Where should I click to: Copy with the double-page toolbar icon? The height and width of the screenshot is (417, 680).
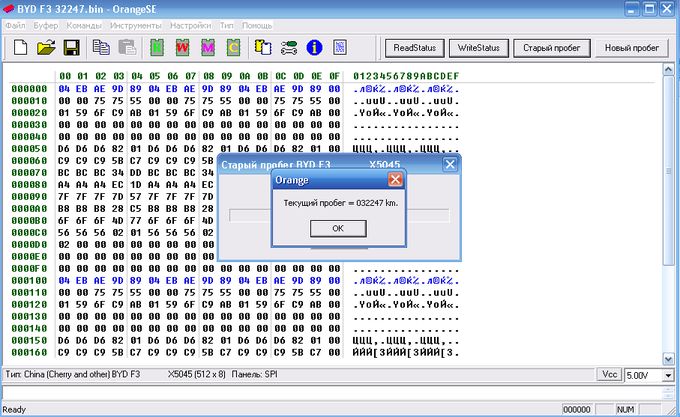click(101, 47)
